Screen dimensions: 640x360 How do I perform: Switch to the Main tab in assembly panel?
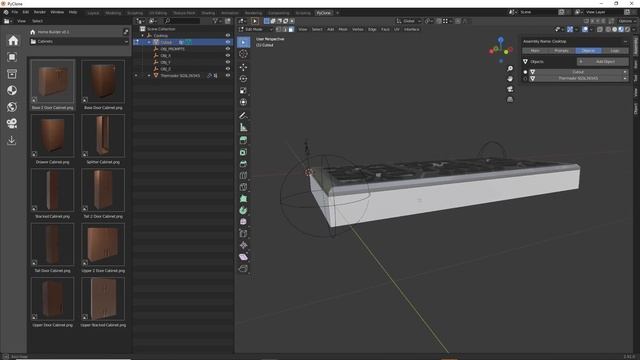pos(535,51)
